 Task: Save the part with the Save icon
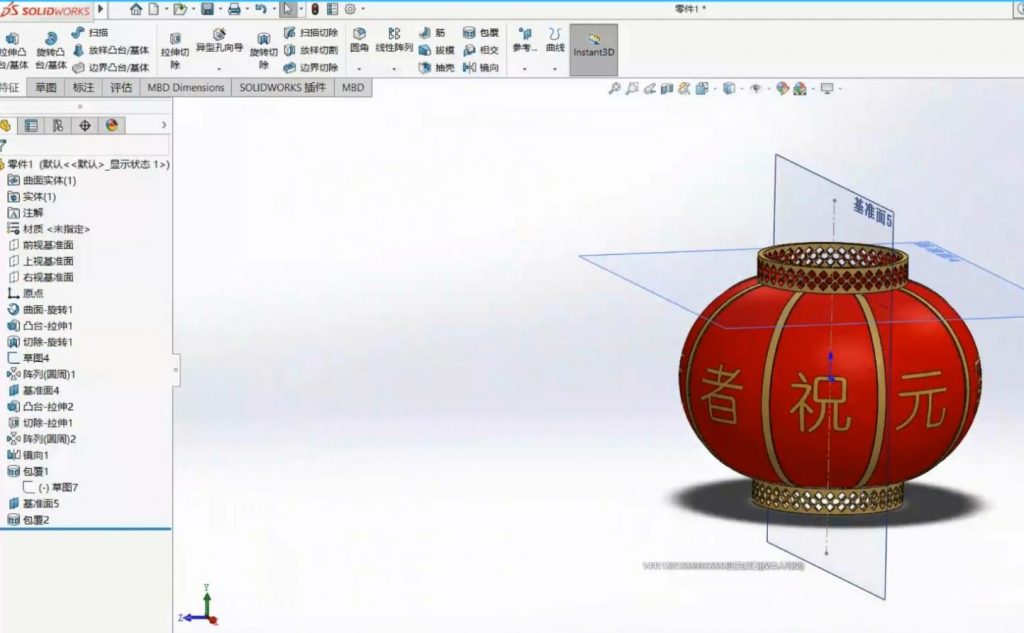pyautogui.click(x=207, y=9)
